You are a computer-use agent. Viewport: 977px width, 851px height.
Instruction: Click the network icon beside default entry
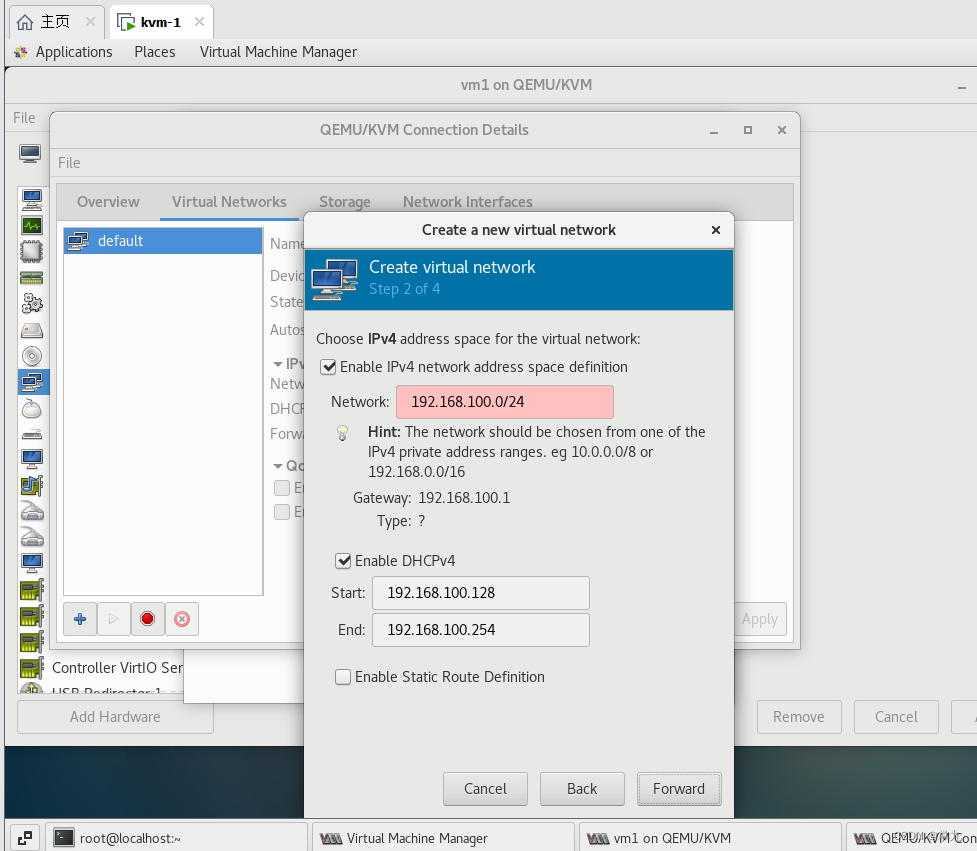78,241
